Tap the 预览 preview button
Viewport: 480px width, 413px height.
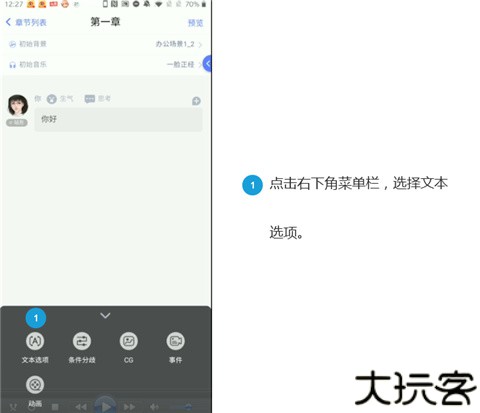(x=195, y=23)
